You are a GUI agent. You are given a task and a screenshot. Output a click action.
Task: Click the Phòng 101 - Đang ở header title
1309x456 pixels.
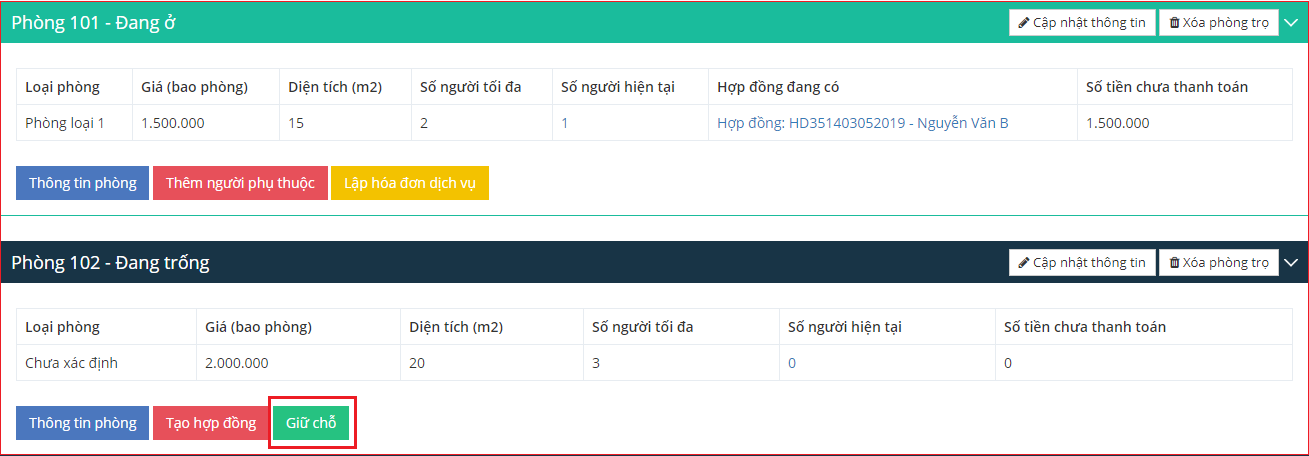pyautogui.click(x=94, y=22)
